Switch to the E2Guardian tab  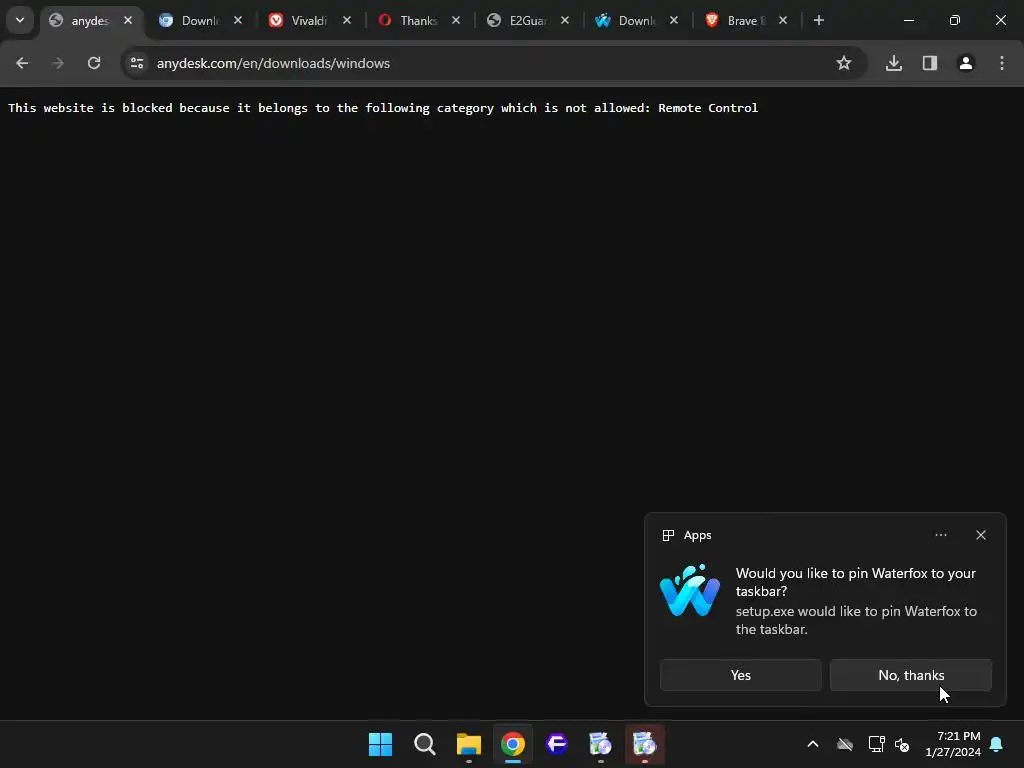(x=526, y=21)
